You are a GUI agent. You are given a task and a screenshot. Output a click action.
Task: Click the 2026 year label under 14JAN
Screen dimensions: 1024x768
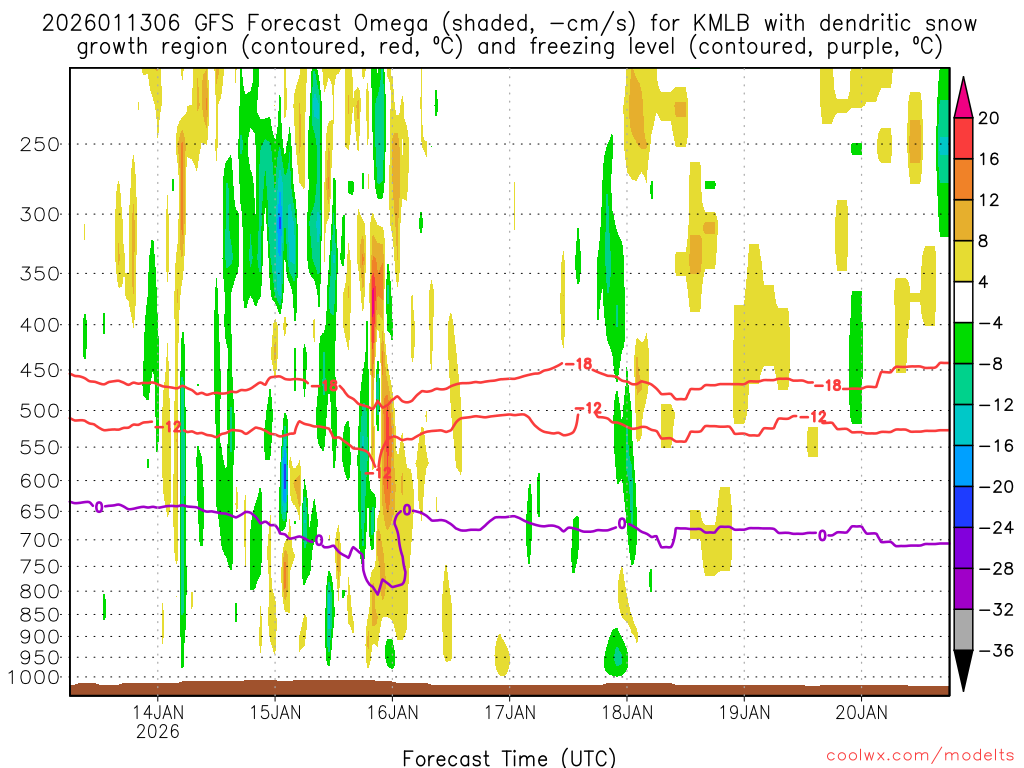pos(158,731)
